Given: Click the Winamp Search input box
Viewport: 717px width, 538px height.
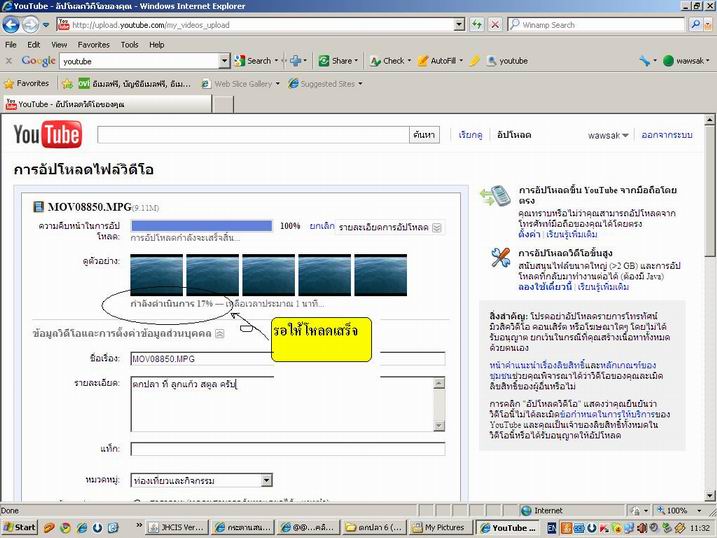Looking at the screenshot, I should click(596, 25).
